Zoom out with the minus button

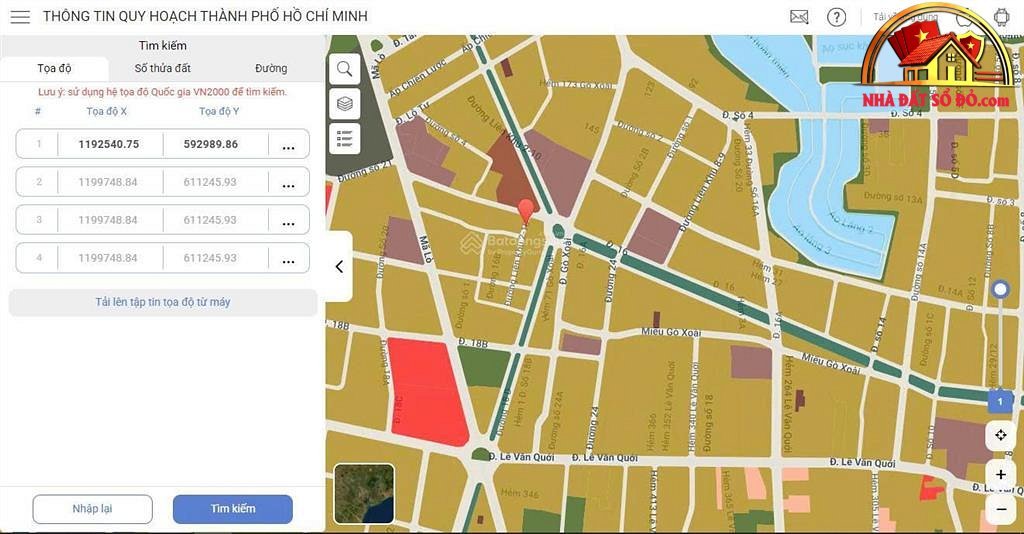pos(1000,509)
